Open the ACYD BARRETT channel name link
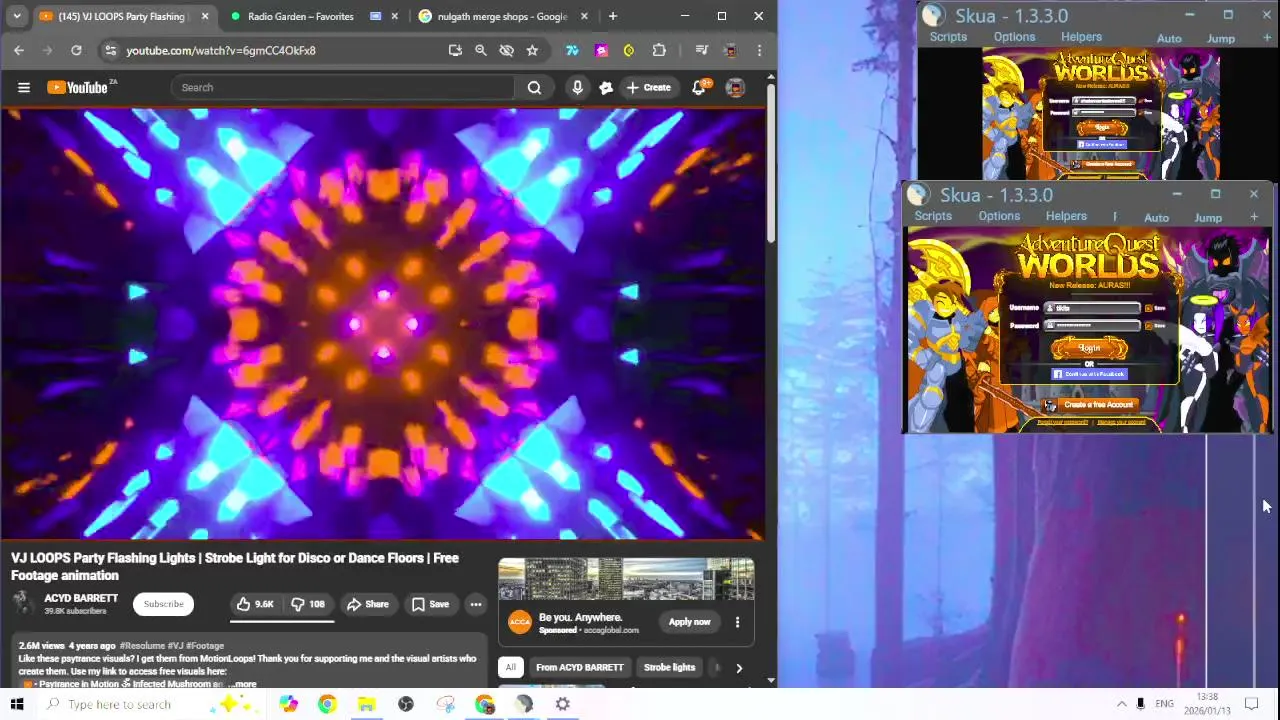 [81, 598]
